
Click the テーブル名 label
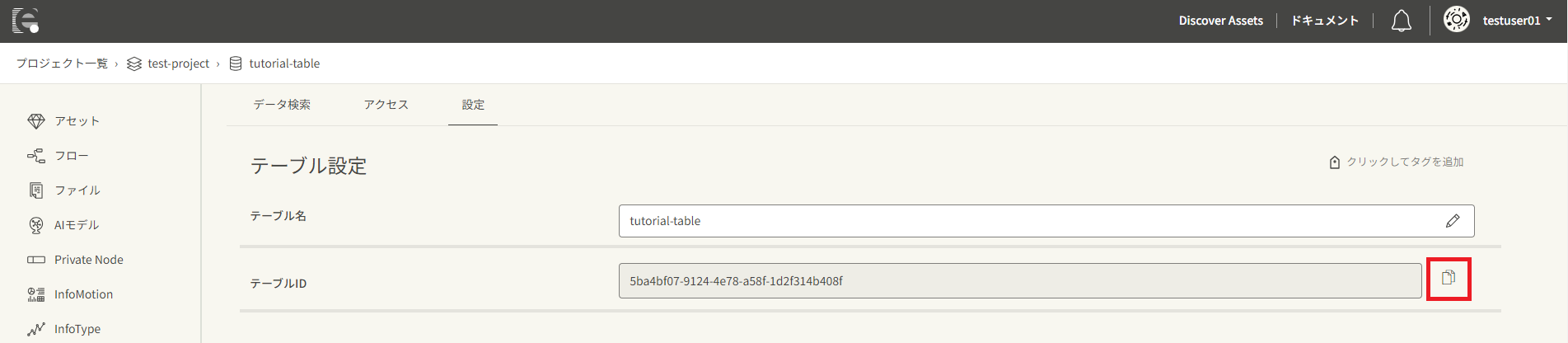tap(278, 216)
